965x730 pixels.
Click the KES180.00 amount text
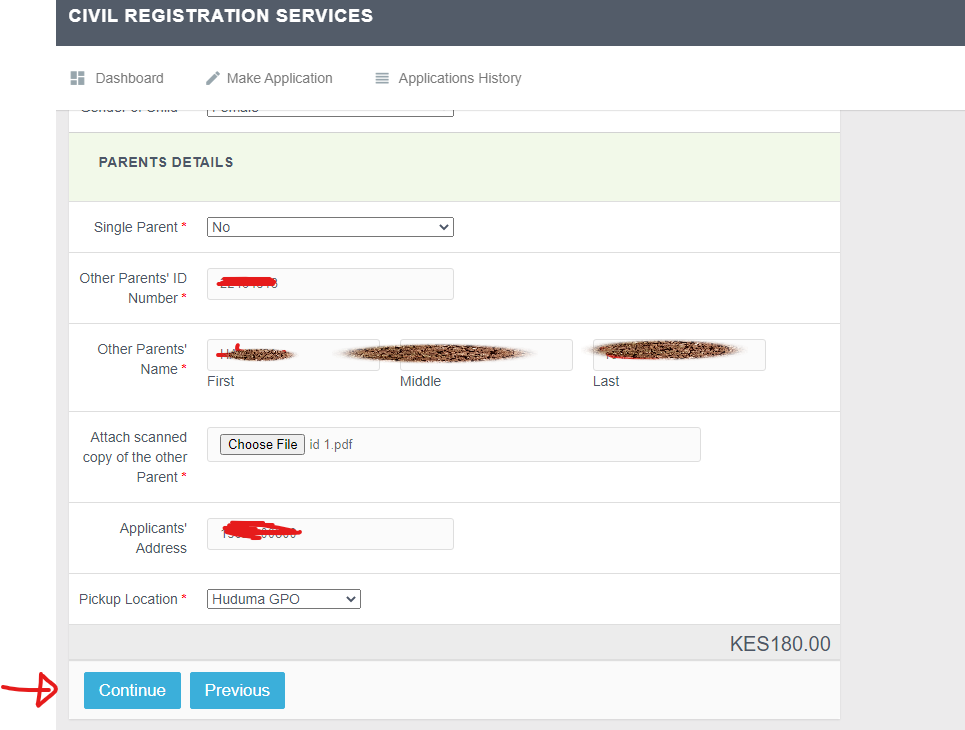tap(780, 644)
